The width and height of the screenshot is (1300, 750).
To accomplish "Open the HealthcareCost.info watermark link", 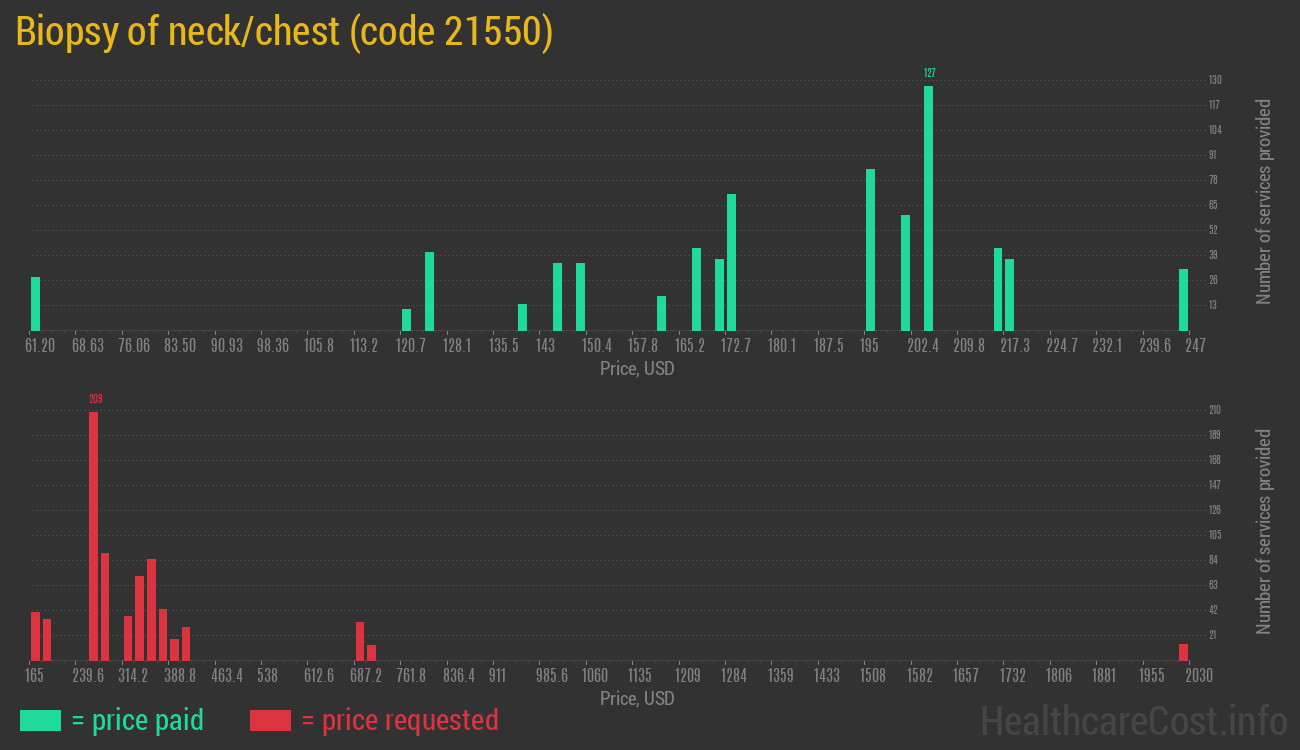I will point(1133,719).
